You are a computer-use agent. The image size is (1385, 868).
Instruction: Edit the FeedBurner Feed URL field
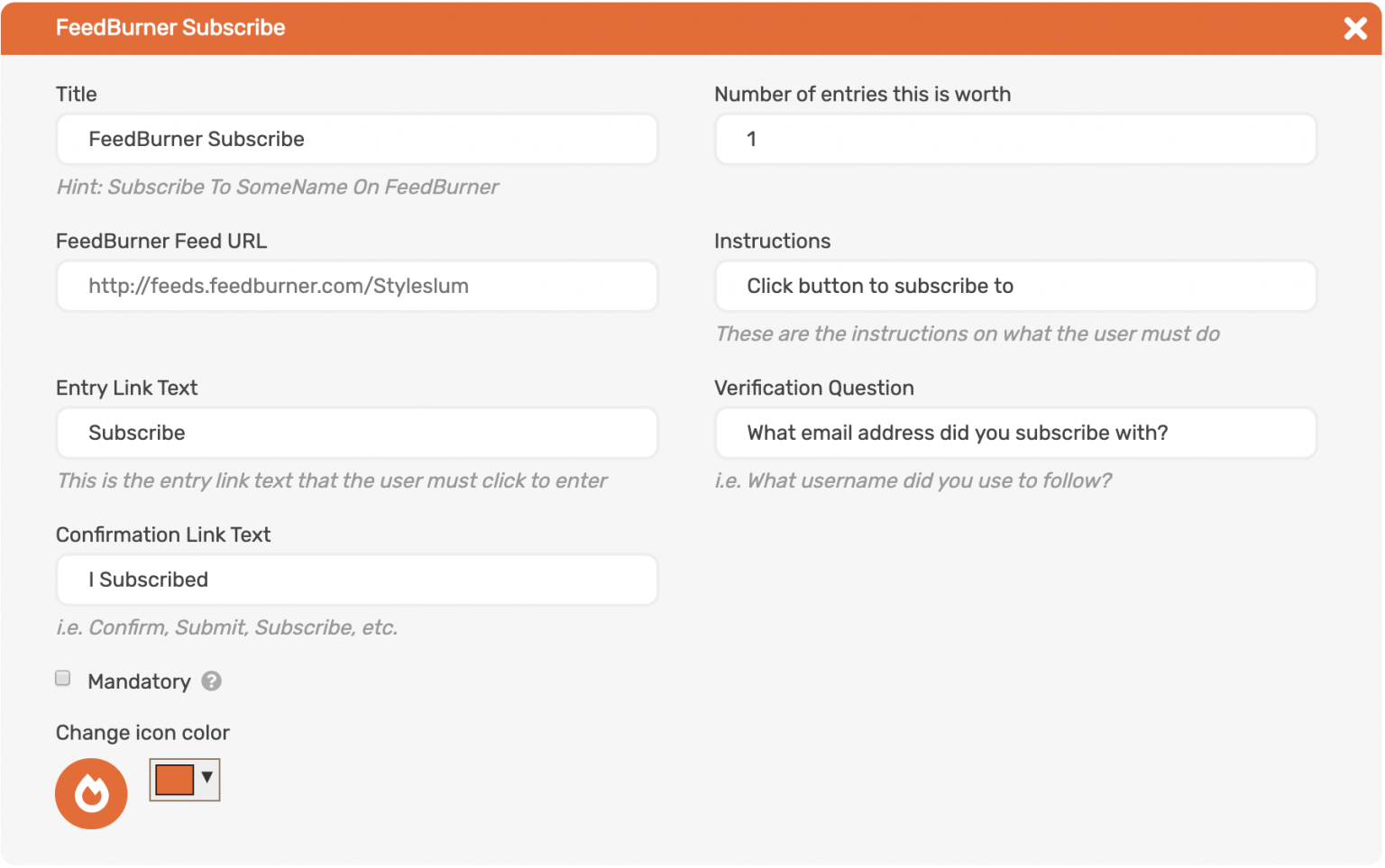coord(357,286)
